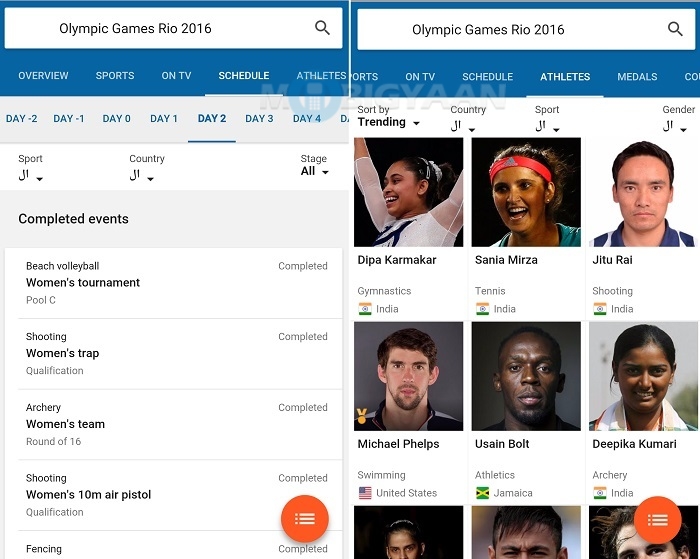Tap Sania Mirza name
This screenshot has width=700, height=559.
tap(506, 260)
